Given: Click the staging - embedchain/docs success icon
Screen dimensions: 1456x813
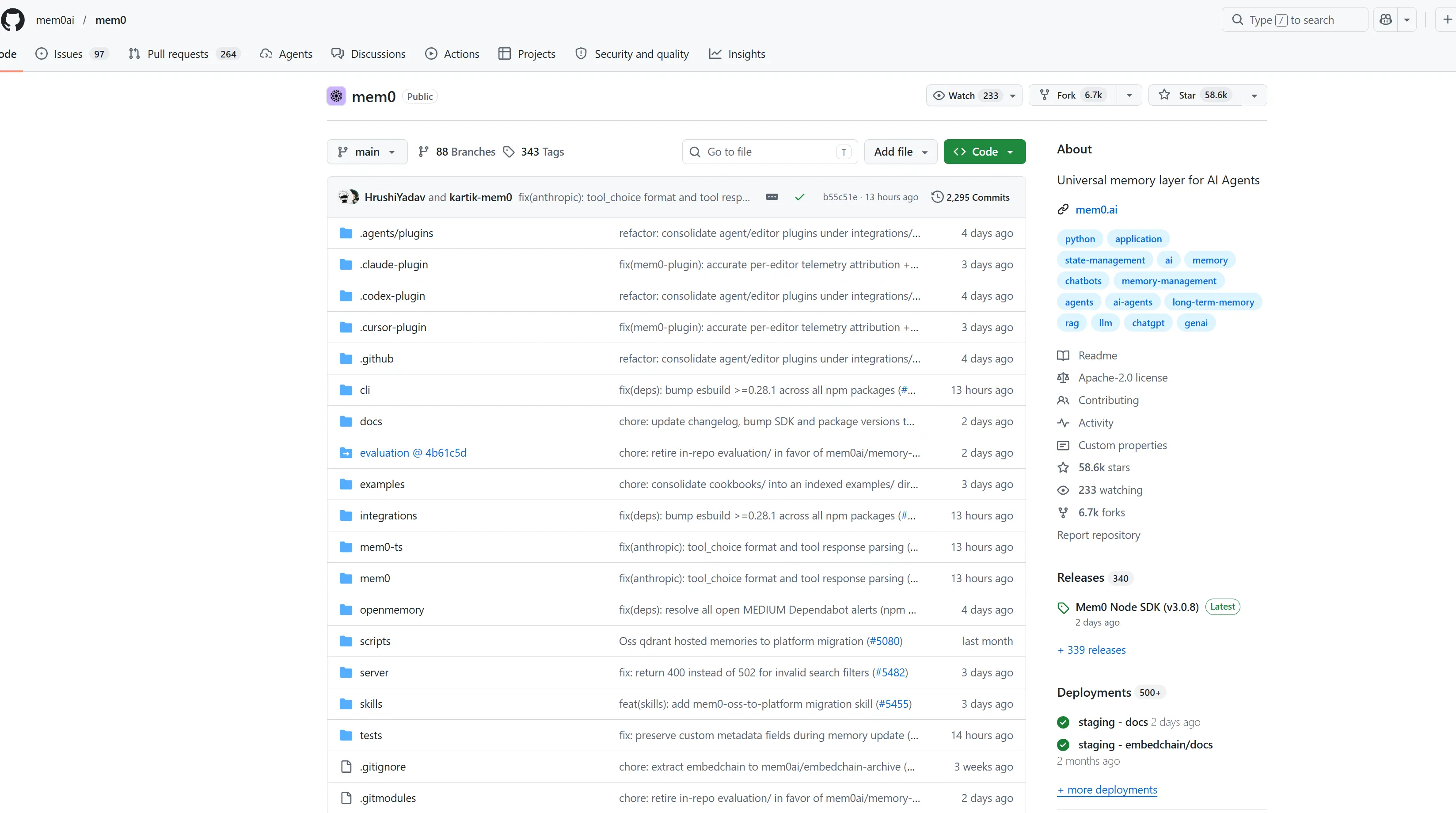Looking at the screenshot, I should (x=1063, y=744).
